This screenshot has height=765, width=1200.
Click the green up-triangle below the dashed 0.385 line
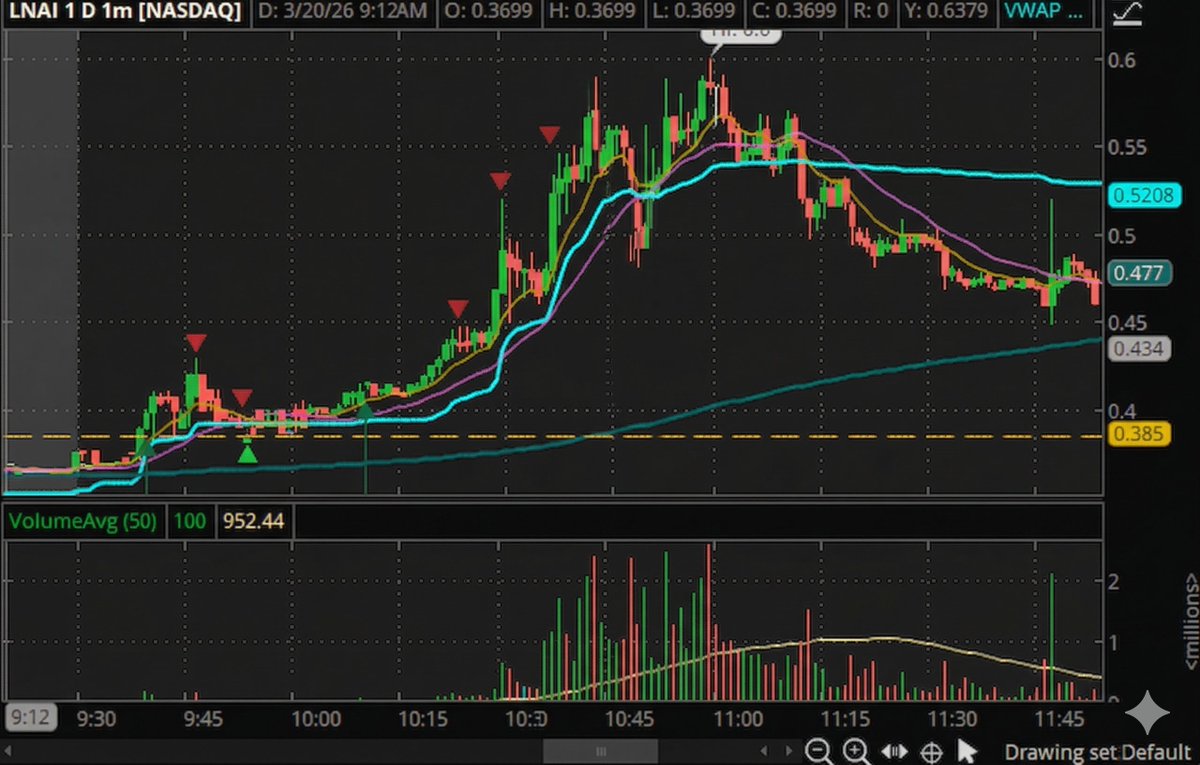[247, 453]
